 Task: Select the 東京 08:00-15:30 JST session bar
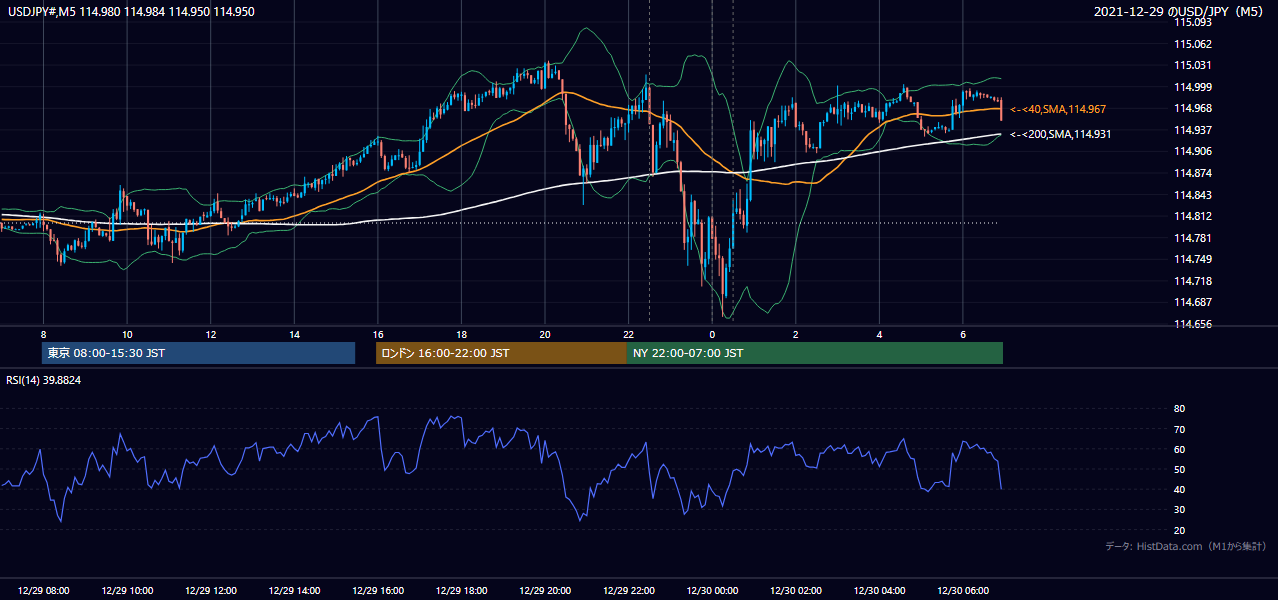pyautogui.click(x=198, y=353)
